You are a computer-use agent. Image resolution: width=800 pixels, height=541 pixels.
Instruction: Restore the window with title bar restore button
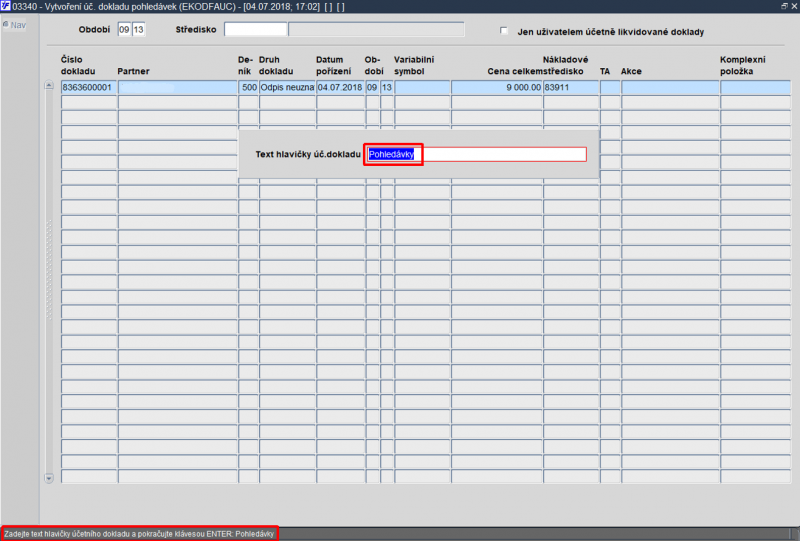[x=784, y=6]
